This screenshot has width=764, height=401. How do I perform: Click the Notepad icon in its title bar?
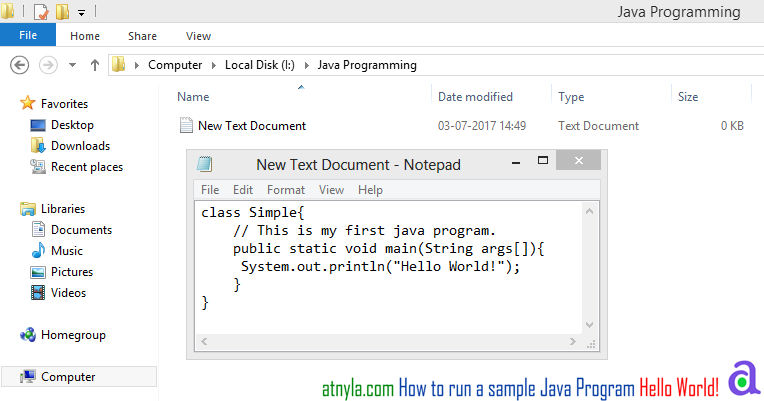pos(205,164)
